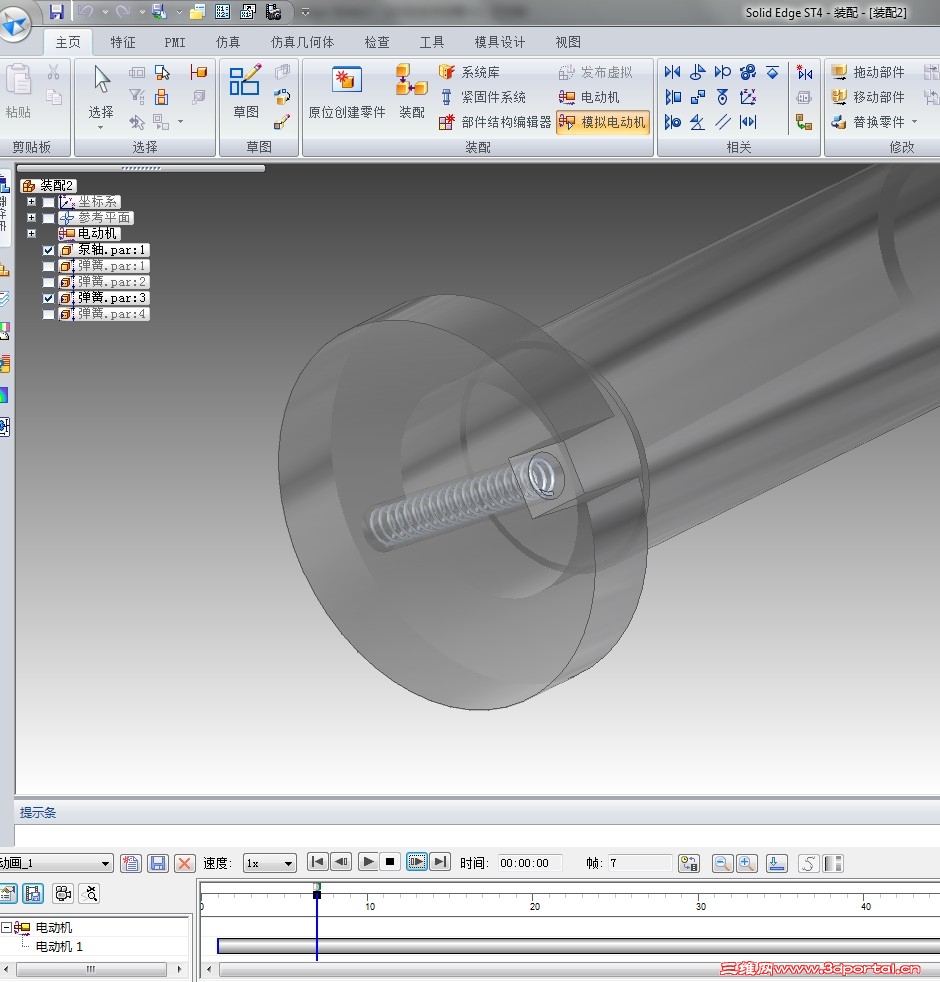Switch to the 特征 tab
The height and width of the screenshot is (982, 940).
pos(123,42)
